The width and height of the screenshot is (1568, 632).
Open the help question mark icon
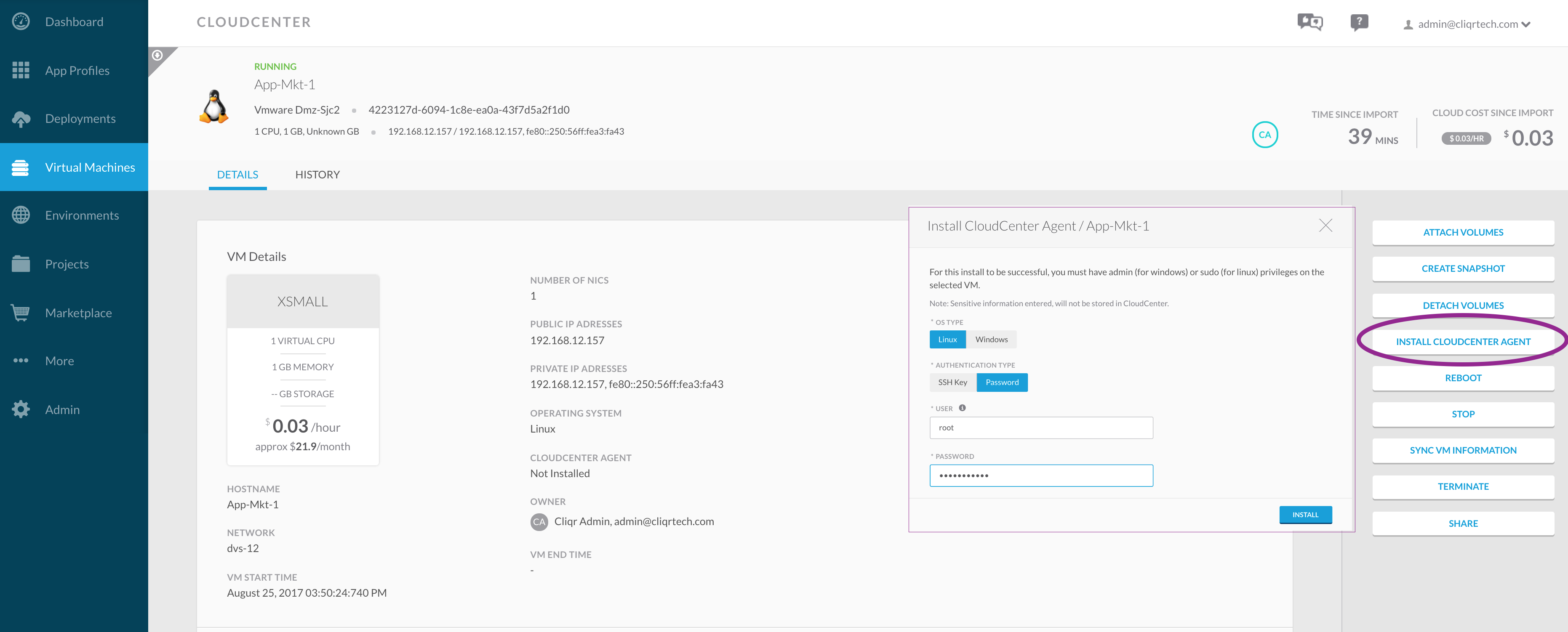(1359, 22)
